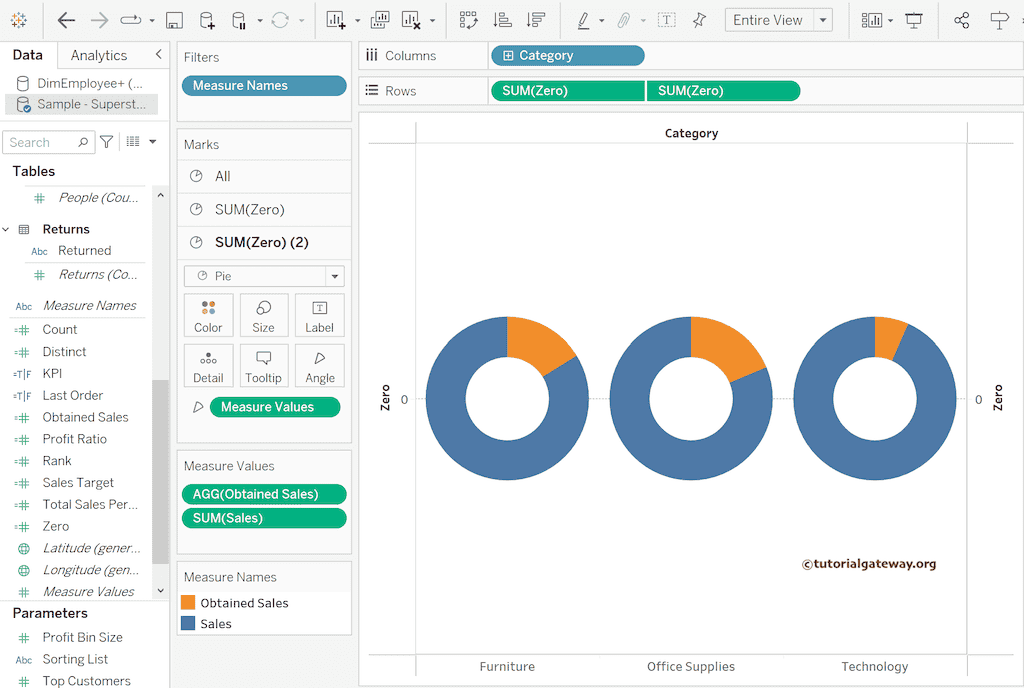Click the Size marks button
The width and height of the screenshot is (1024, 688).
[264, 315]
